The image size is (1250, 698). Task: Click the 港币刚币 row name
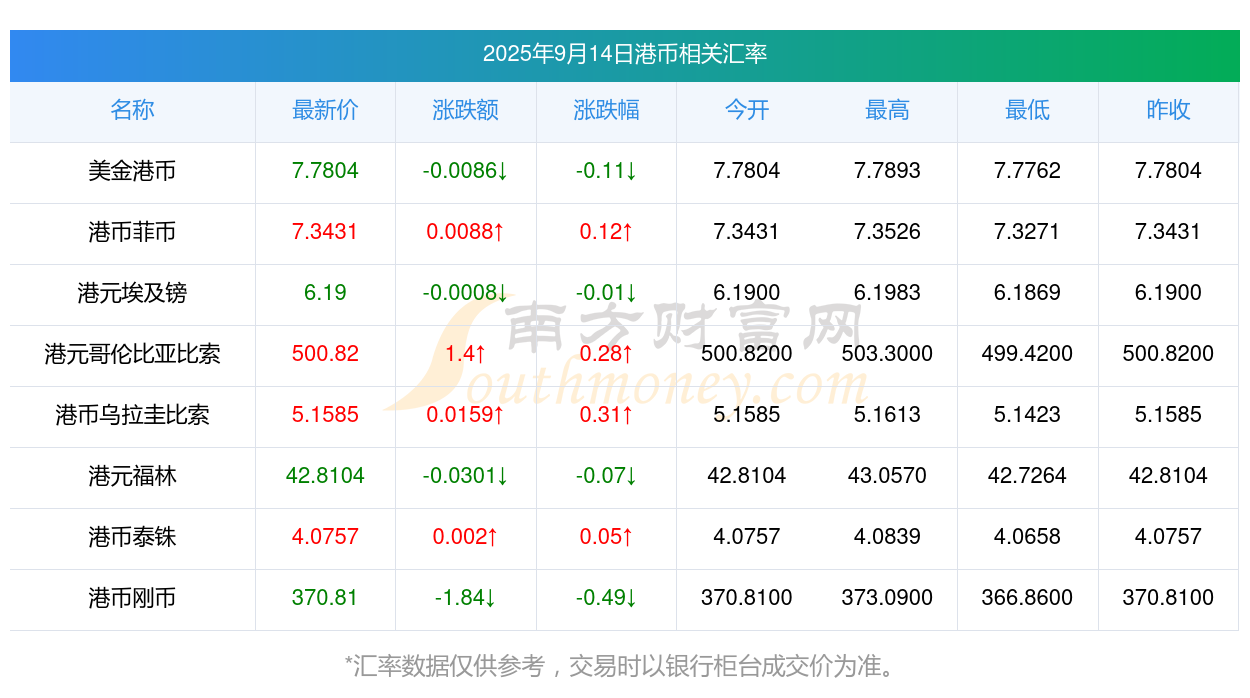tap(132, 598)
